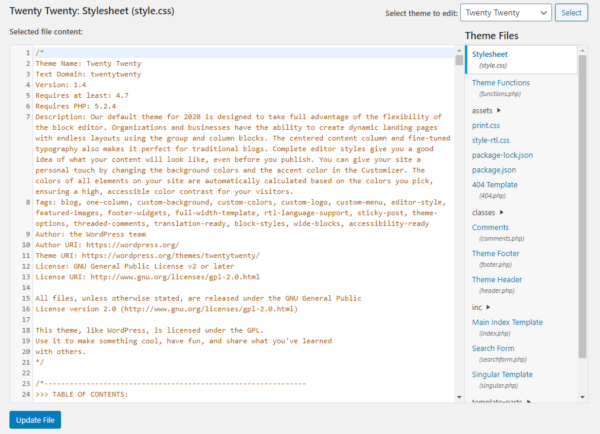Open print.css in the editor
600x434 pixels.
coord(486,126)
